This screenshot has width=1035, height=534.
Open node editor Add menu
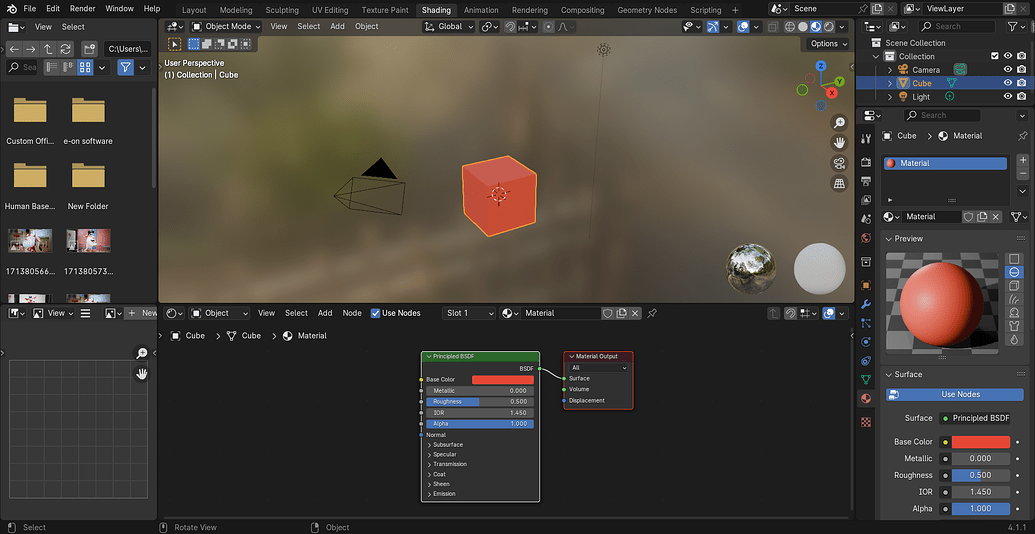325,313
